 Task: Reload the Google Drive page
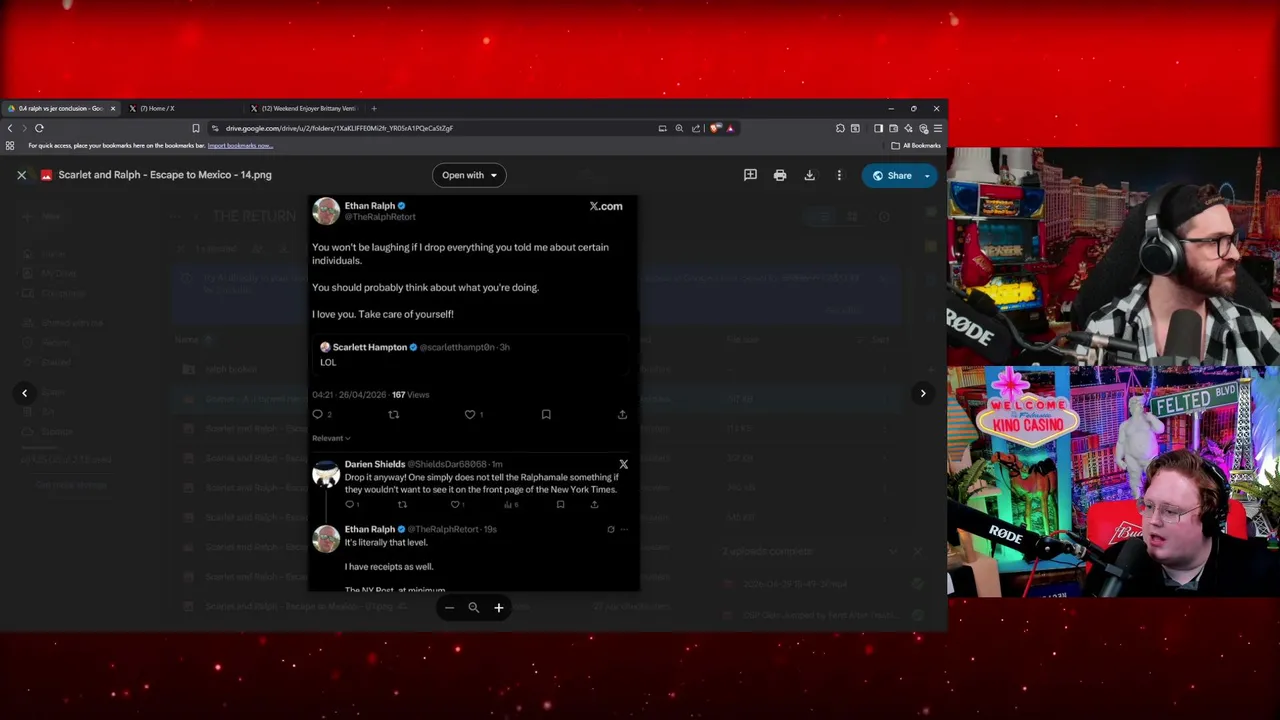(x=39, y=128)
